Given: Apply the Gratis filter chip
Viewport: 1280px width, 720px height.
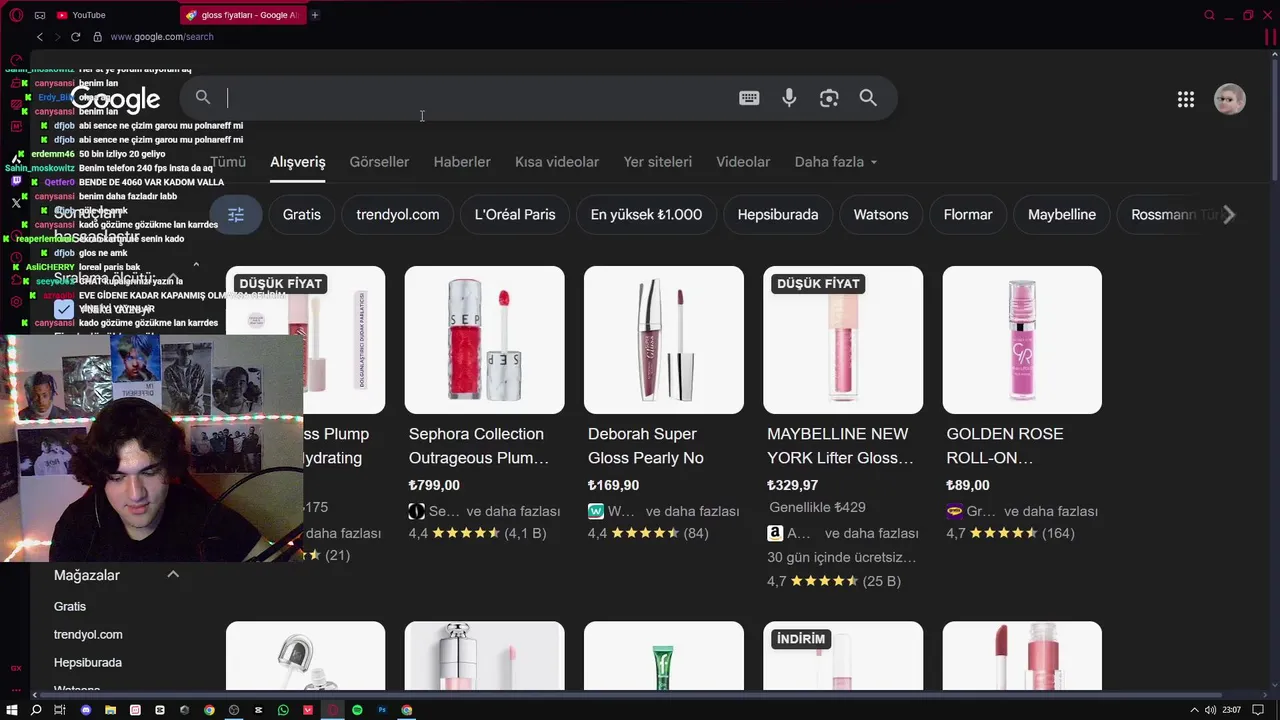Looking at the screenshot, I should [x=302, y=215].
